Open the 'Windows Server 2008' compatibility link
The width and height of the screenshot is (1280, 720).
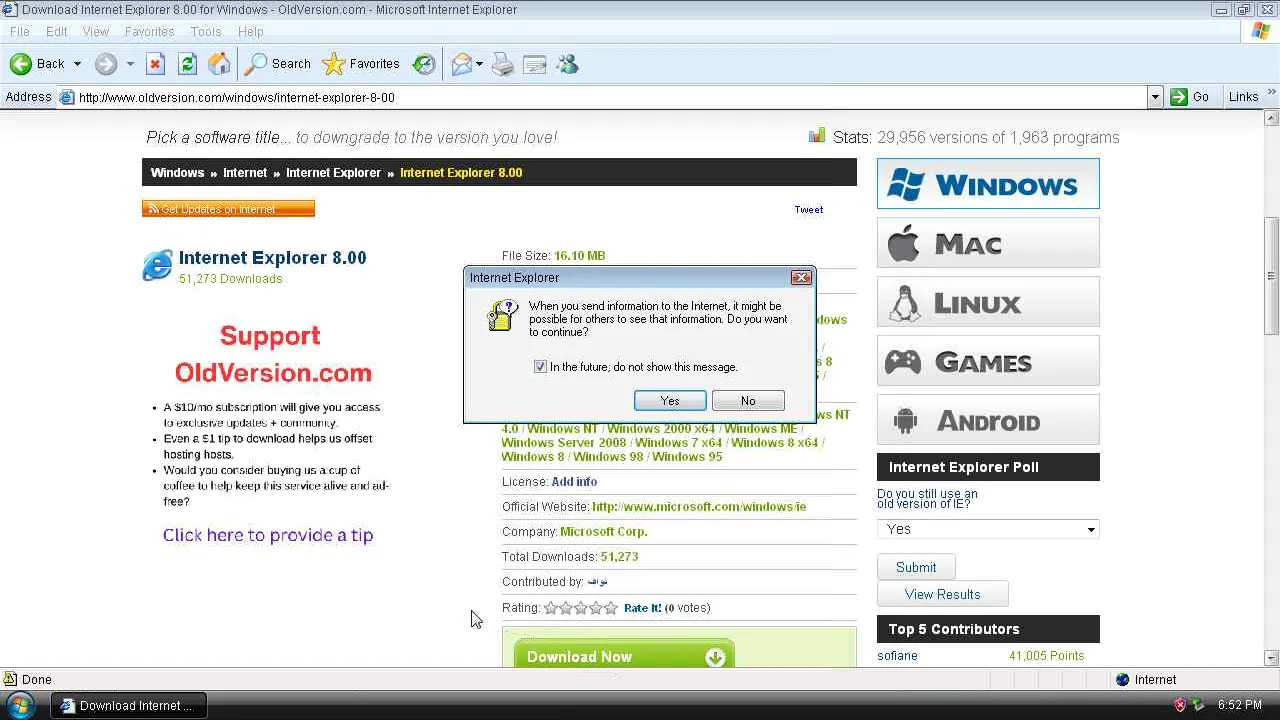(564, 443)
